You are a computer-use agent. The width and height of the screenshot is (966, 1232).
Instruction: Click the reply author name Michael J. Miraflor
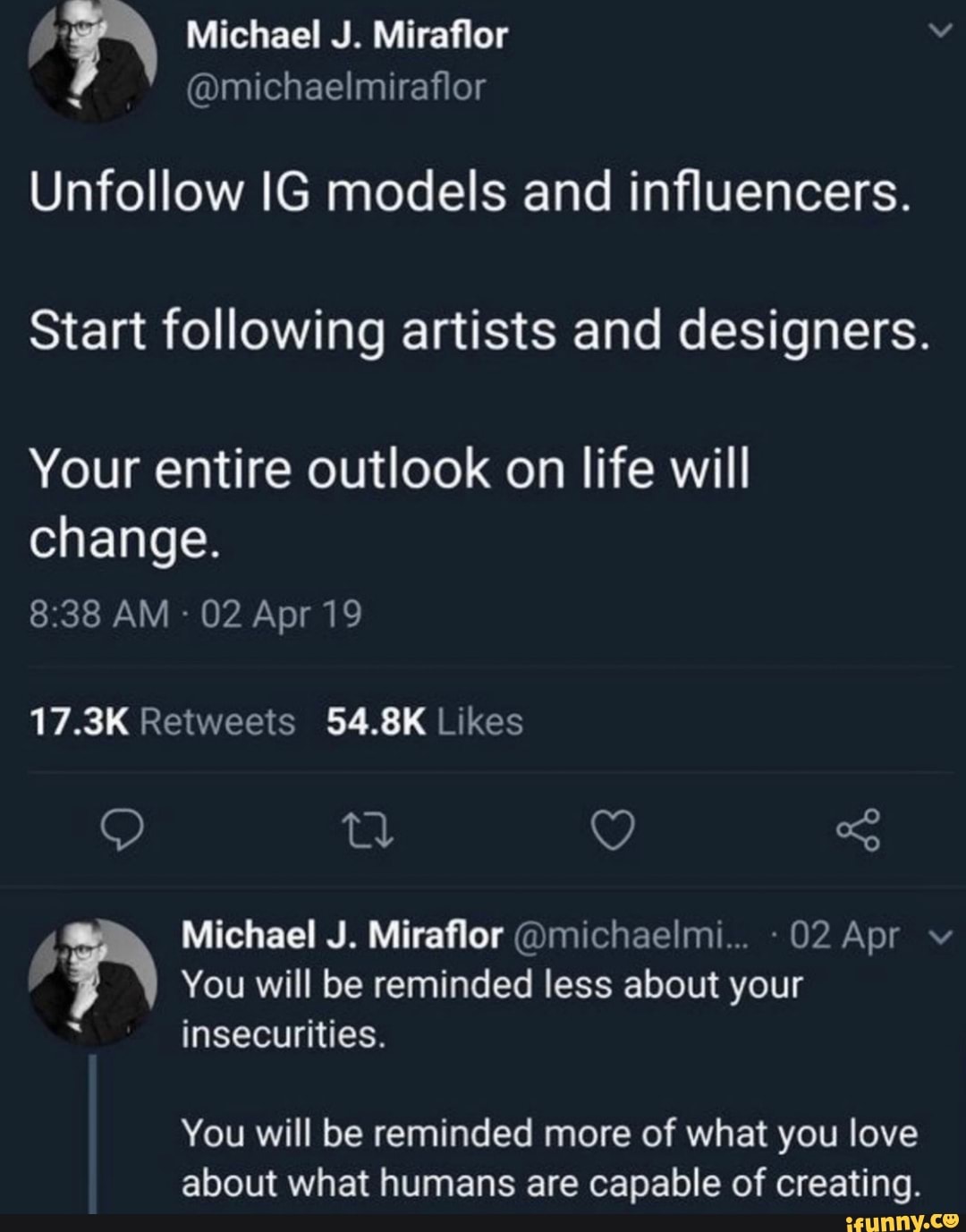tap(342, 936)
